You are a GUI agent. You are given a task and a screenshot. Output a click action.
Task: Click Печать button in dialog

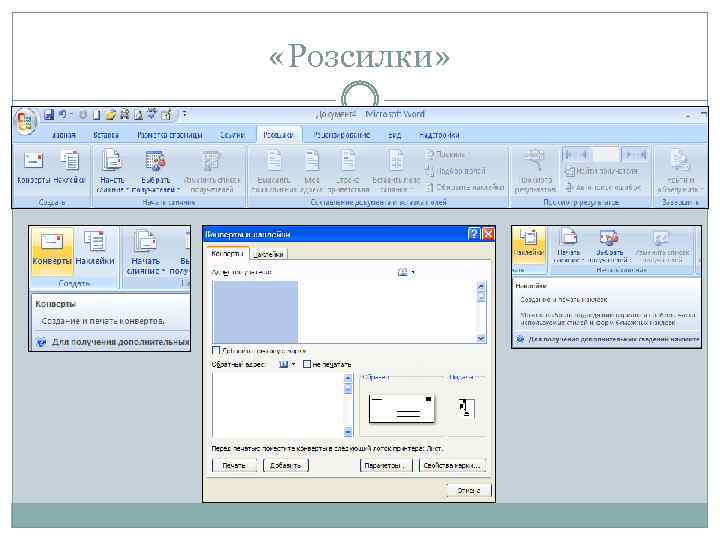(235, 466)
